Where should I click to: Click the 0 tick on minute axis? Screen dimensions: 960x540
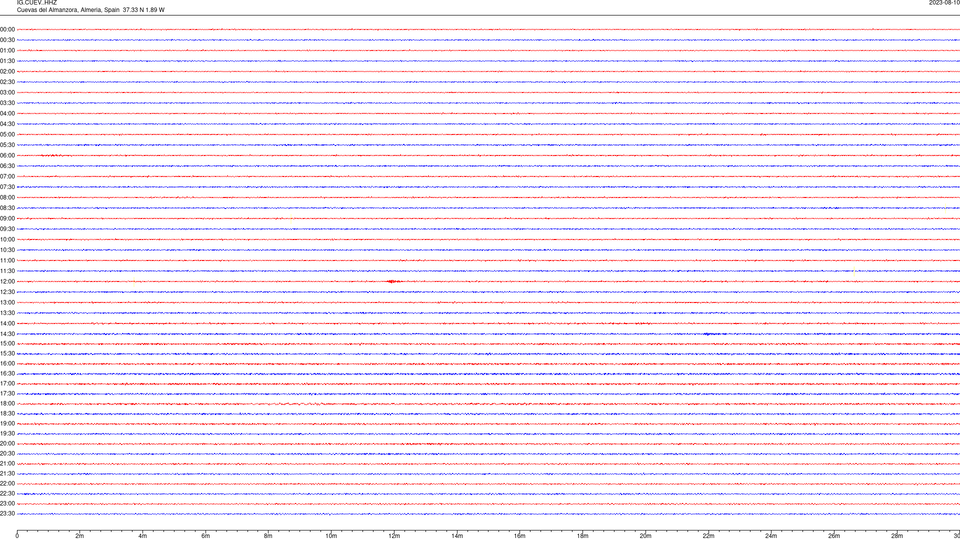pos(17,536)
